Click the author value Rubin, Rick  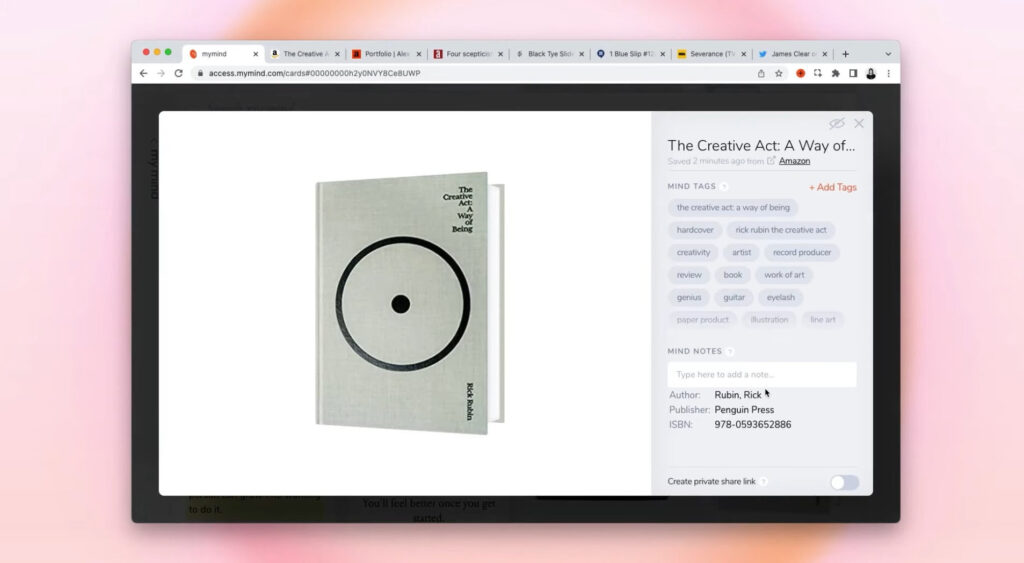coord(737,395)
